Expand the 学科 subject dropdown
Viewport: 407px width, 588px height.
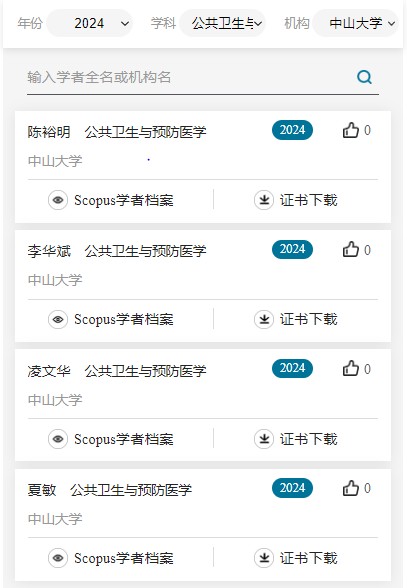tap(223, 23)
